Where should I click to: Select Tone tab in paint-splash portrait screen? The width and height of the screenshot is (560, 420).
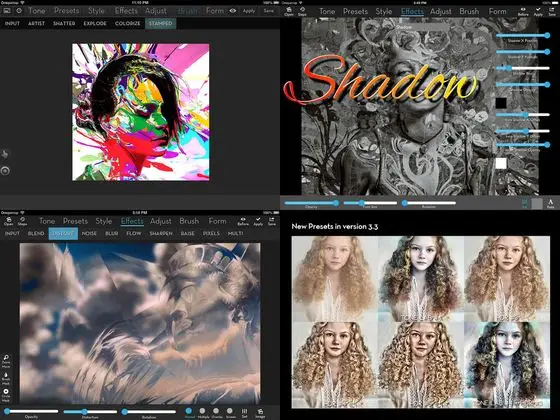(37, 11)
